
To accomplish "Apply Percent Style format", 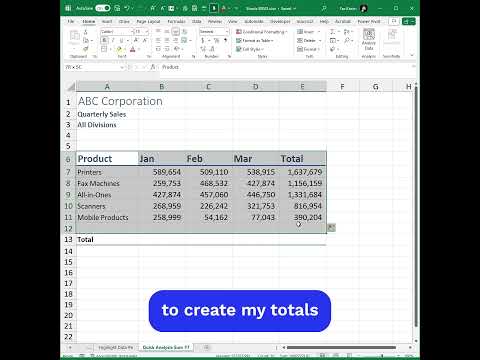I will [x=216, y=40].
